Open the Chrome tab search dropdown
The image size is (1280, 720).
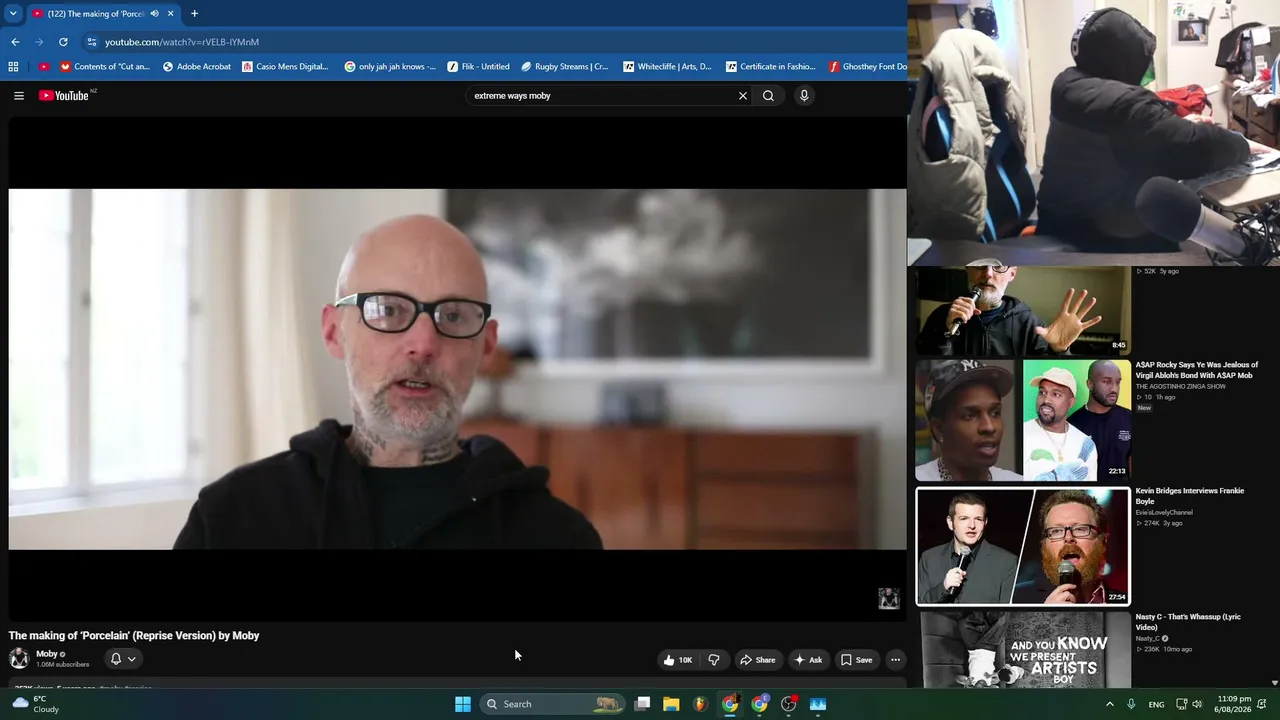tap(13, 14)
